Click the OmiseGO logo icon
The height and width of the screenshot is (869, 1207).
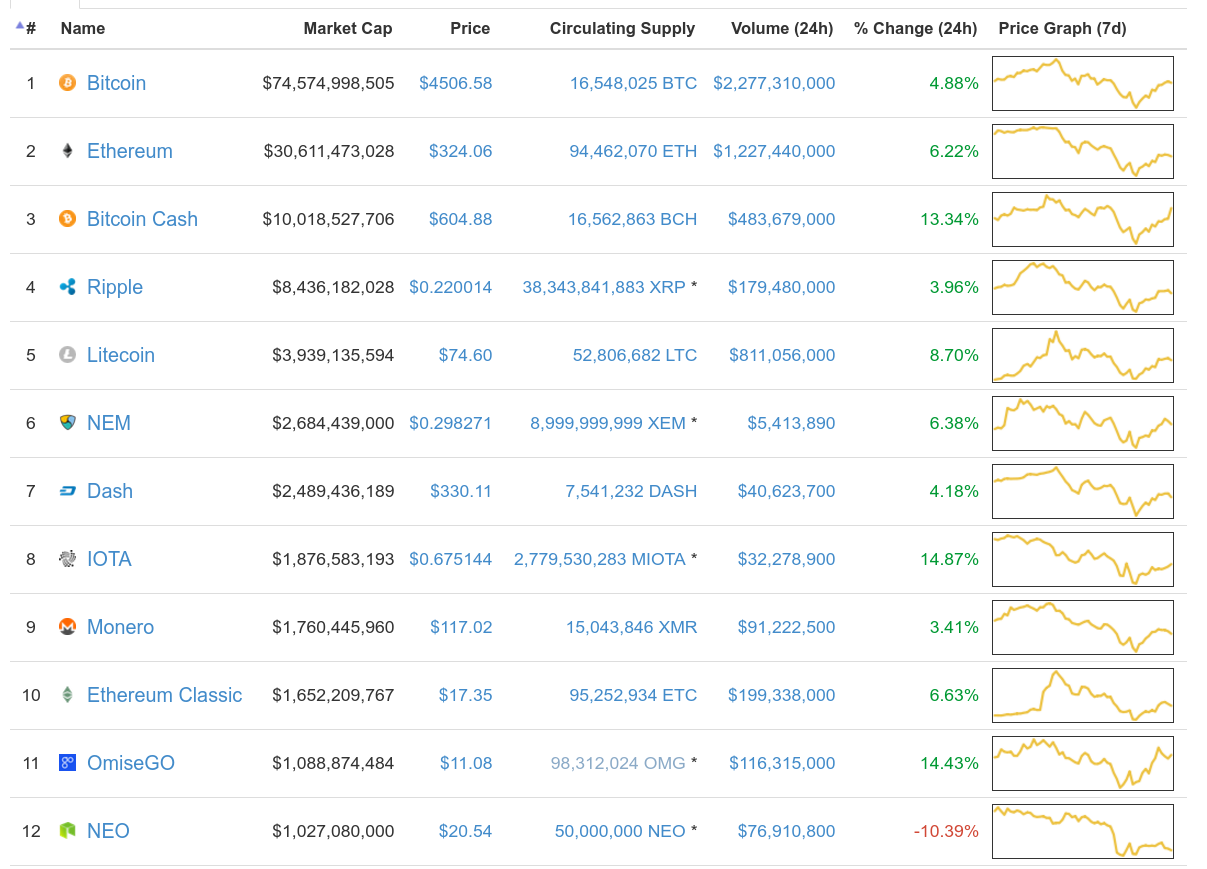[x=67, y=763]
